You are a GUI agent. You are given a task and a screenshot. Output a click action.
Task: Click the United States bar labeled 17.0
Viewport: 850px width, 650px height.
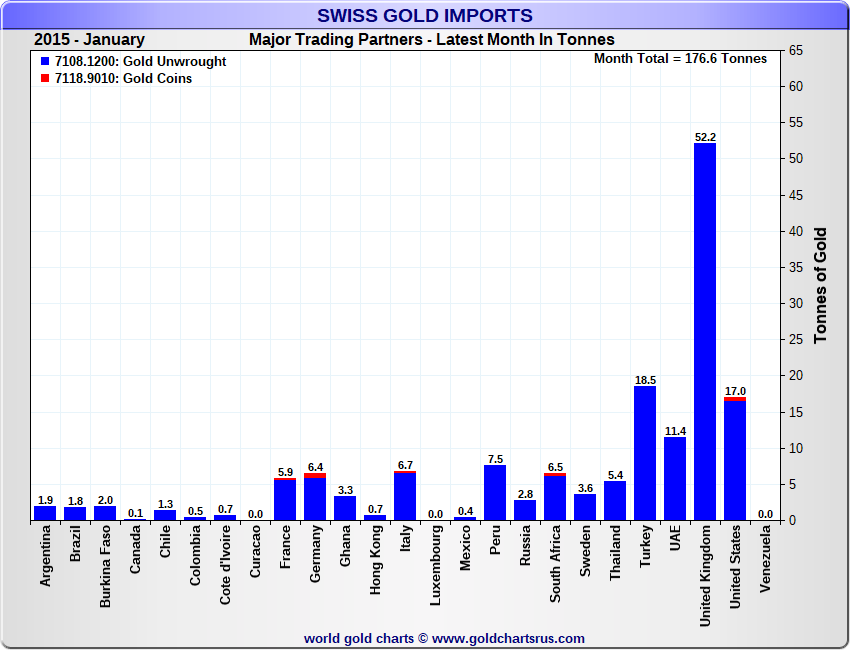click(735, 460)
